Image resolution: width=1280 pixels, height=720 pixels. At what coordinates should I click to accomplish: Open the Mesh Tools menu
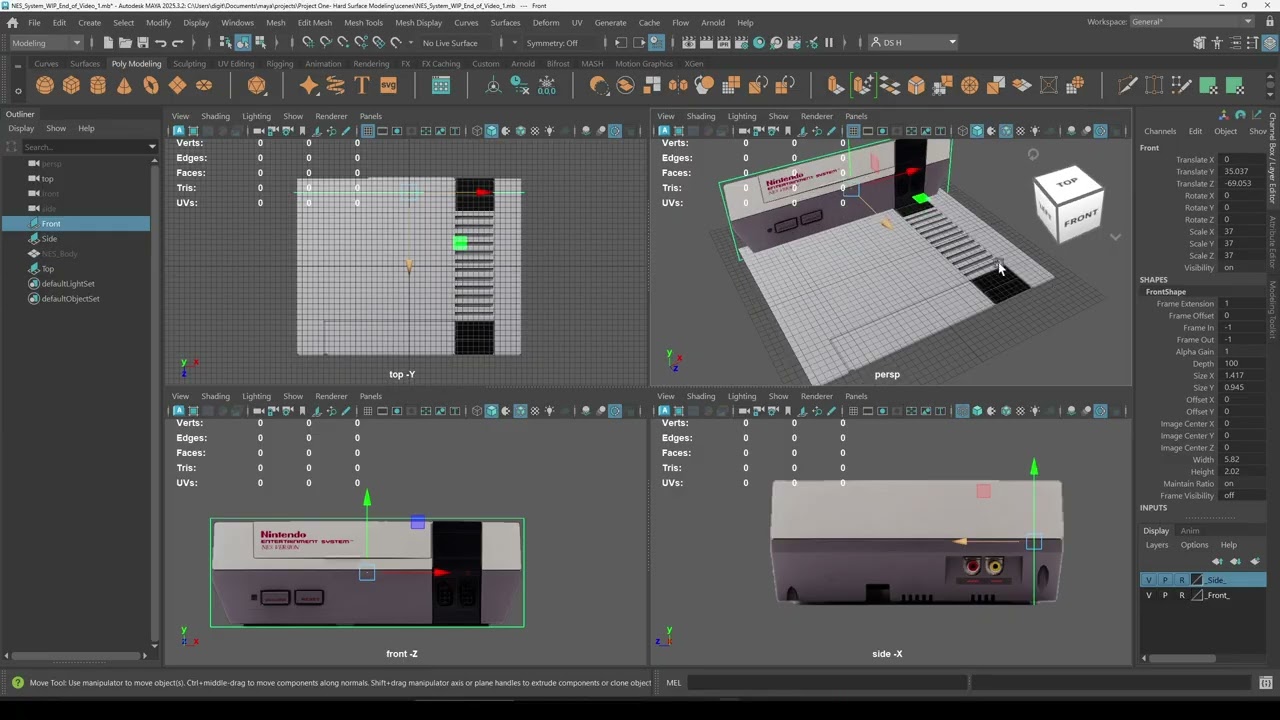pos(363,22)
